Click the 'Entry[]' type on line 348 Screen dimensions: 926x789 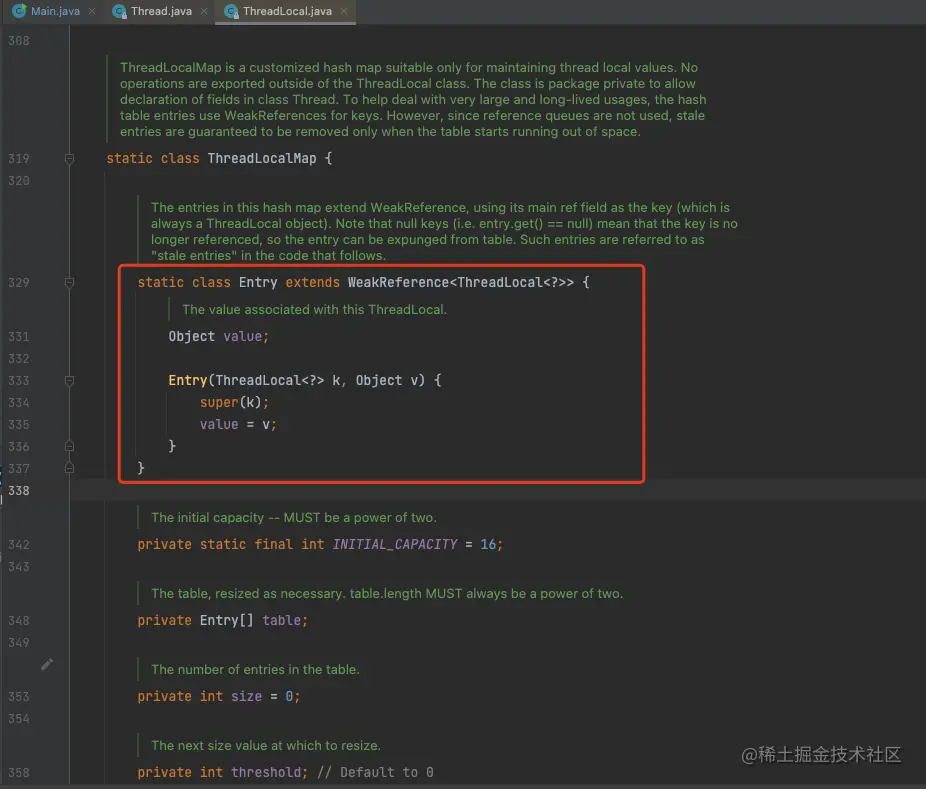tap(226, 621)
